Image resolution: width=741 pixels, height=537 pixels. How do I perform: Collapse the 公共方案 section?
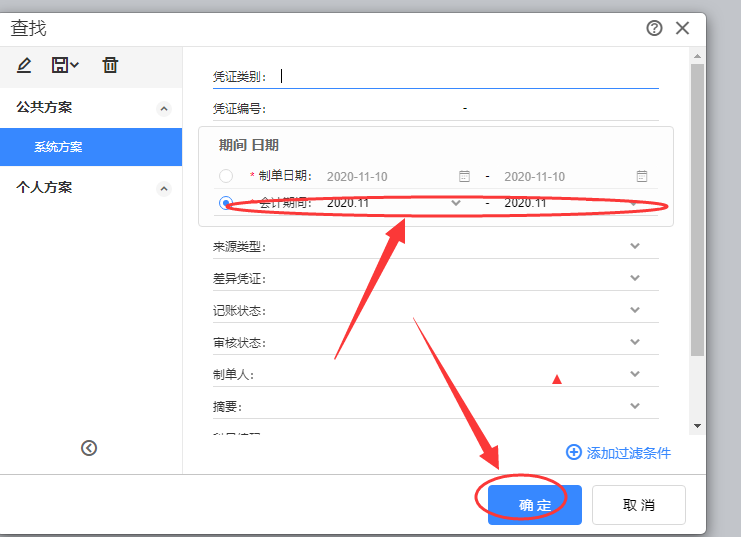click(164, 109)
